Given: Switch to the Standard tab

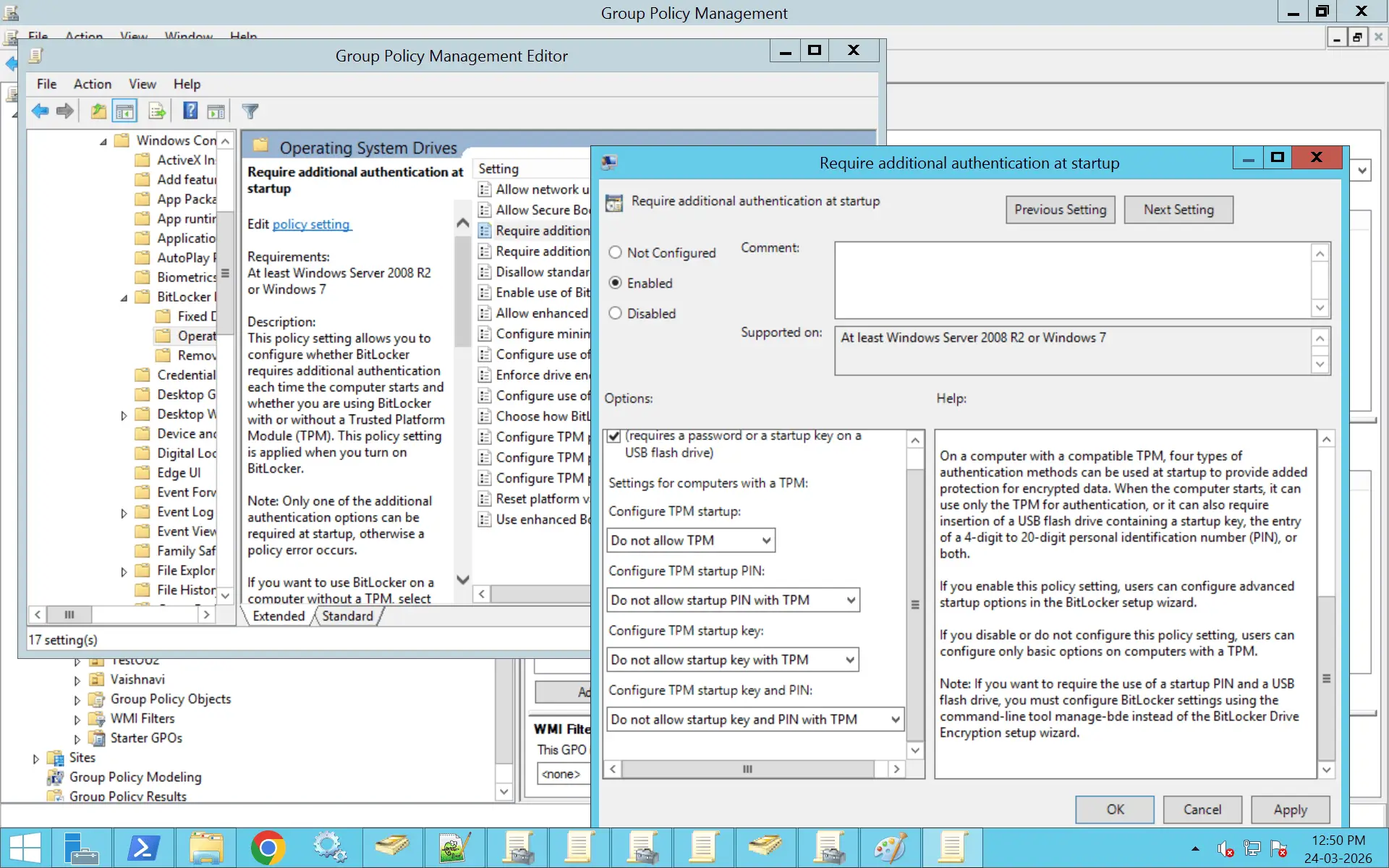Looking at the screenshot, I should pos(347,616).
